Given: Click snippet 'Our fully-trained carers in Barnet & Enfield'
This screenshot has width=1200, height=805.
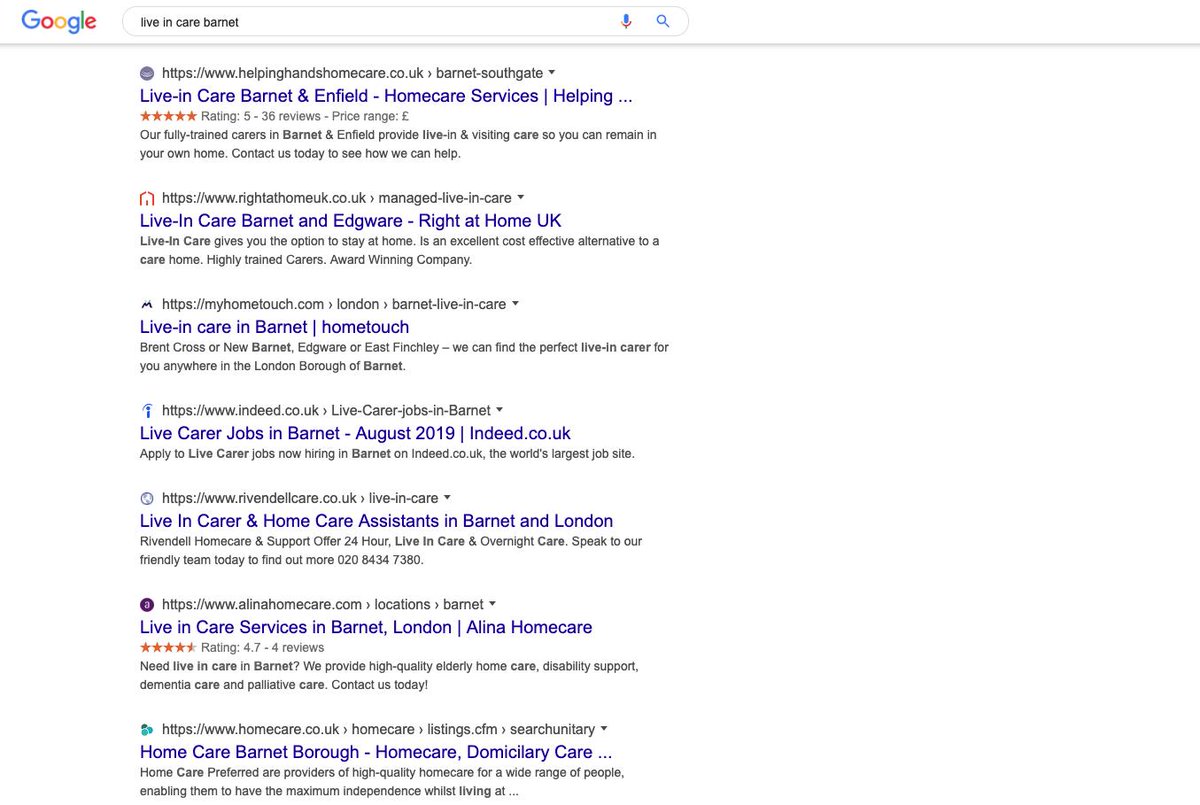Looking at the screenshot, I should point(398,144).
